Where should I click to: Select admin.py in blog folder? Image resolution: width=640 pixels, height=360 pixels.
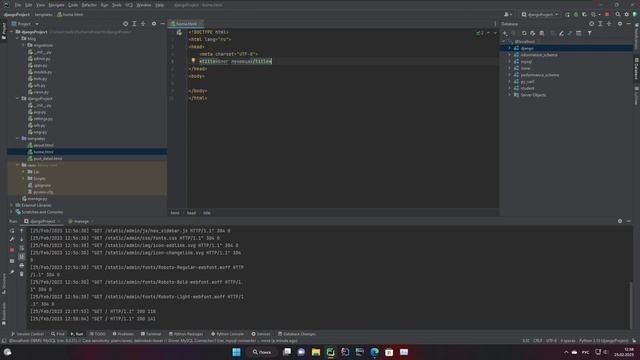[39, 58]
